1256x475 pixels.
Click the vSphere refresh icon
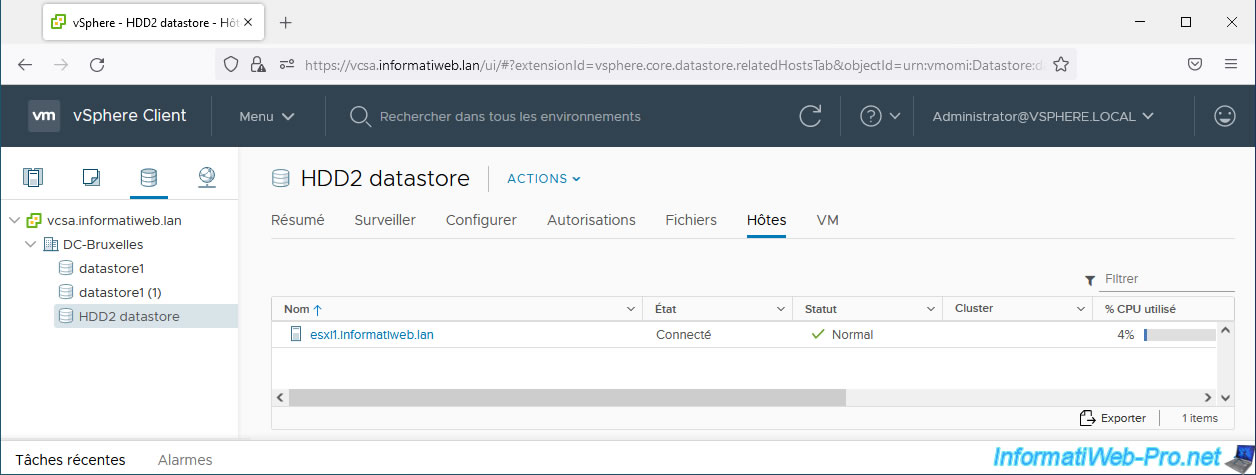[810, 116]
